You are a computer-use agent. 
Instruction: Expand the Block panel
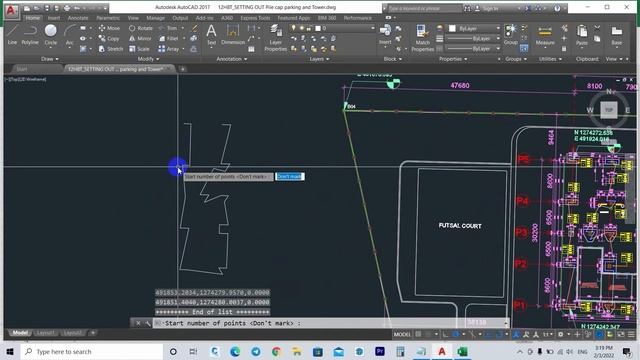point(392,59)
